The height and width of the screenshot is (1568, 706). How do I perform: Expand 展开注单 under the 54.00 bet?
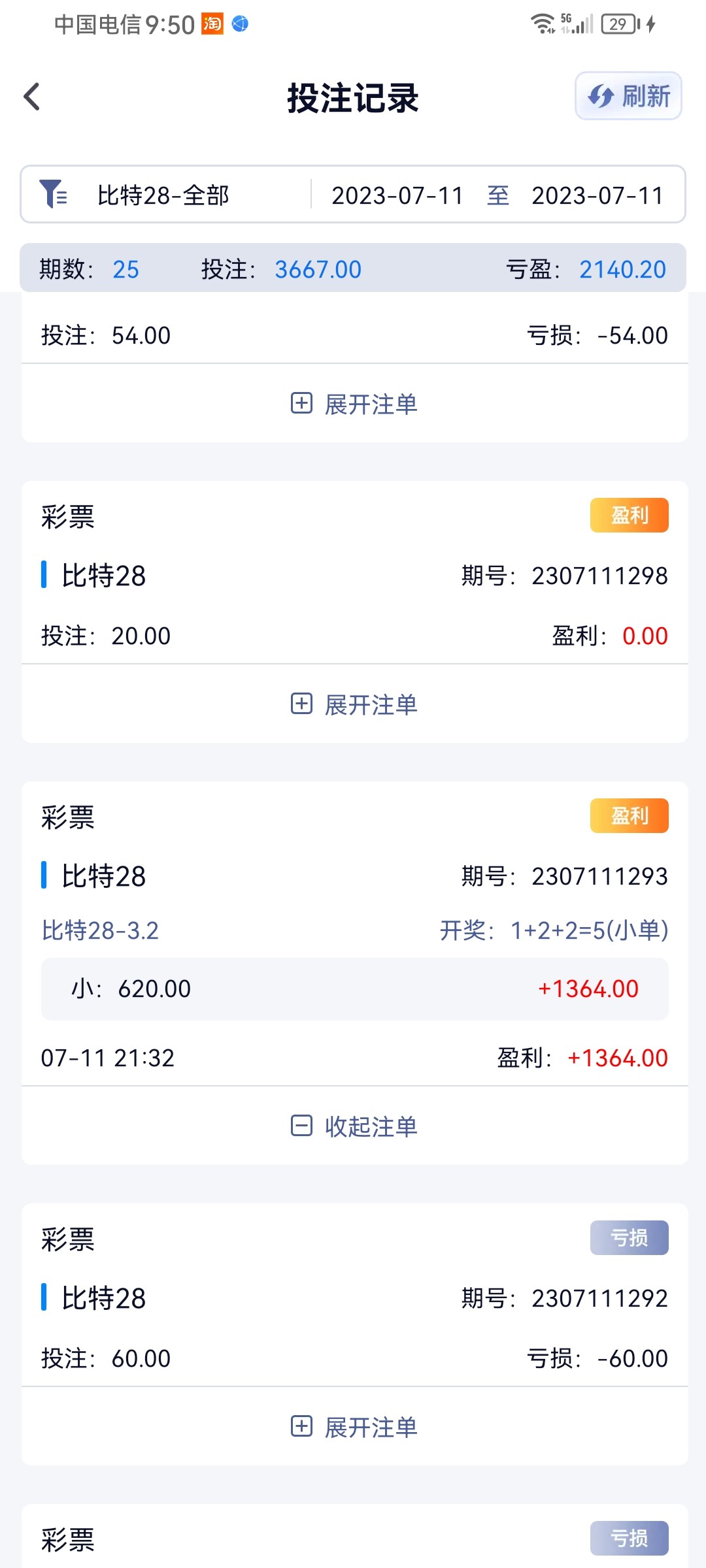(371, 404)
